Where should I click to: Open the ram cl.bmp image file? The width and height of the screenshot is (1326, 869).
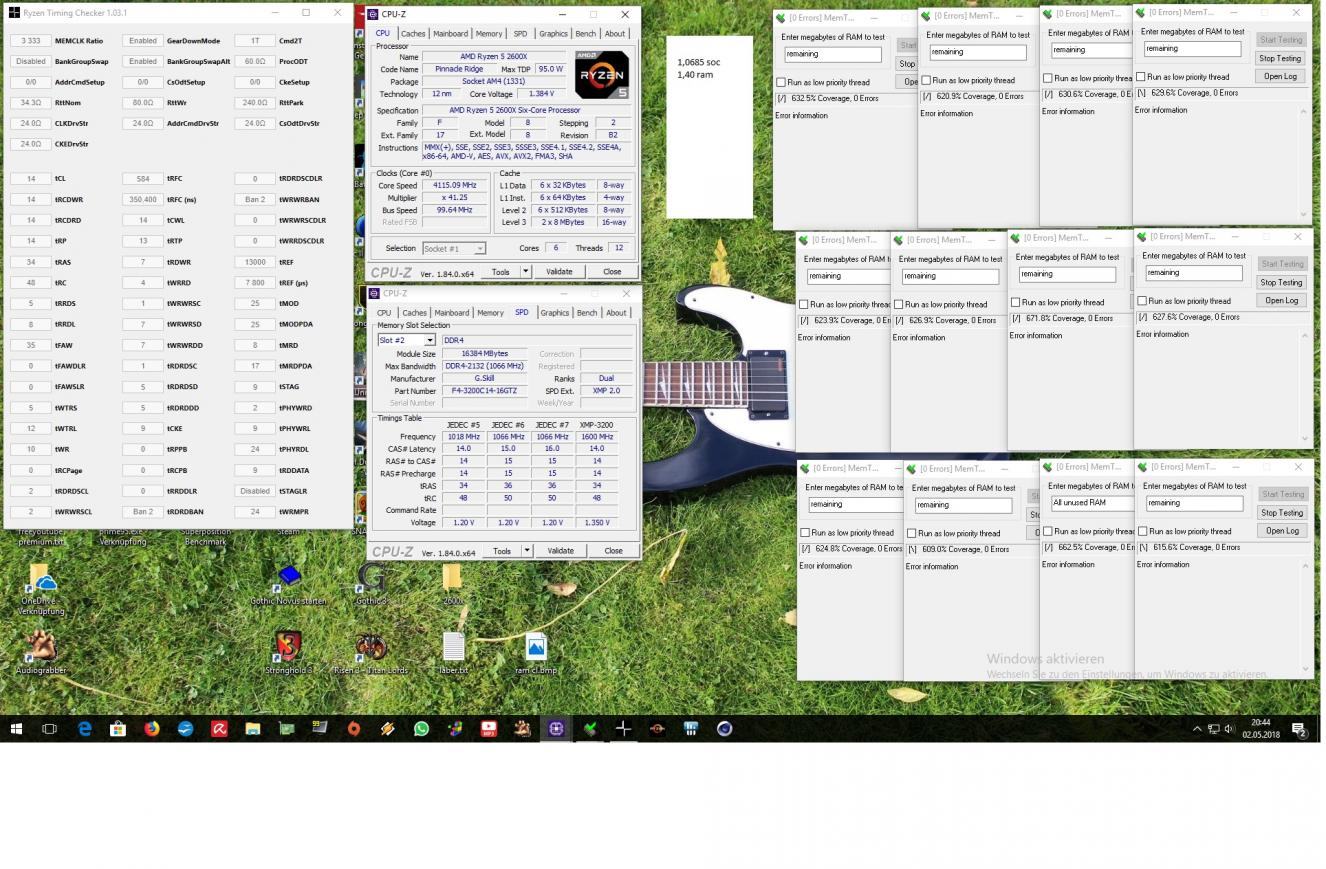coord(536,653)
